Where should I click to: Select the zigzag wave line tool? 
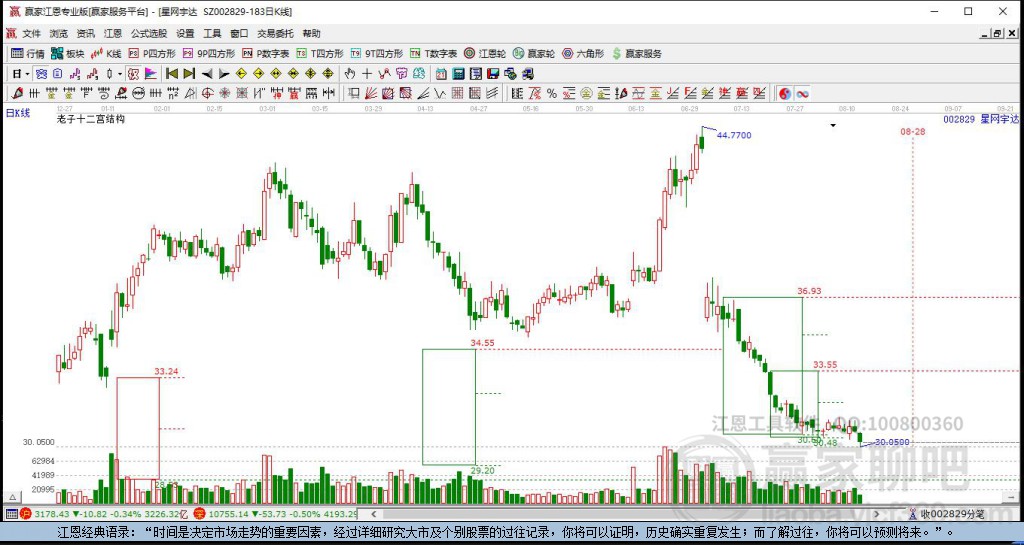(x=440, y=93)
